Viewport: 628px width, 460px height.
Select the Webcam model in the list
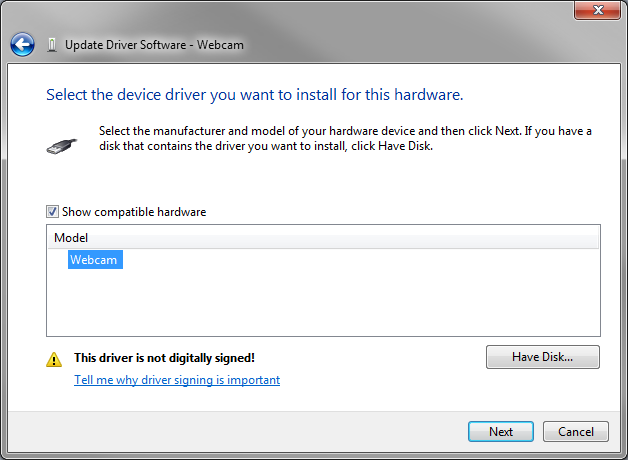94,260
